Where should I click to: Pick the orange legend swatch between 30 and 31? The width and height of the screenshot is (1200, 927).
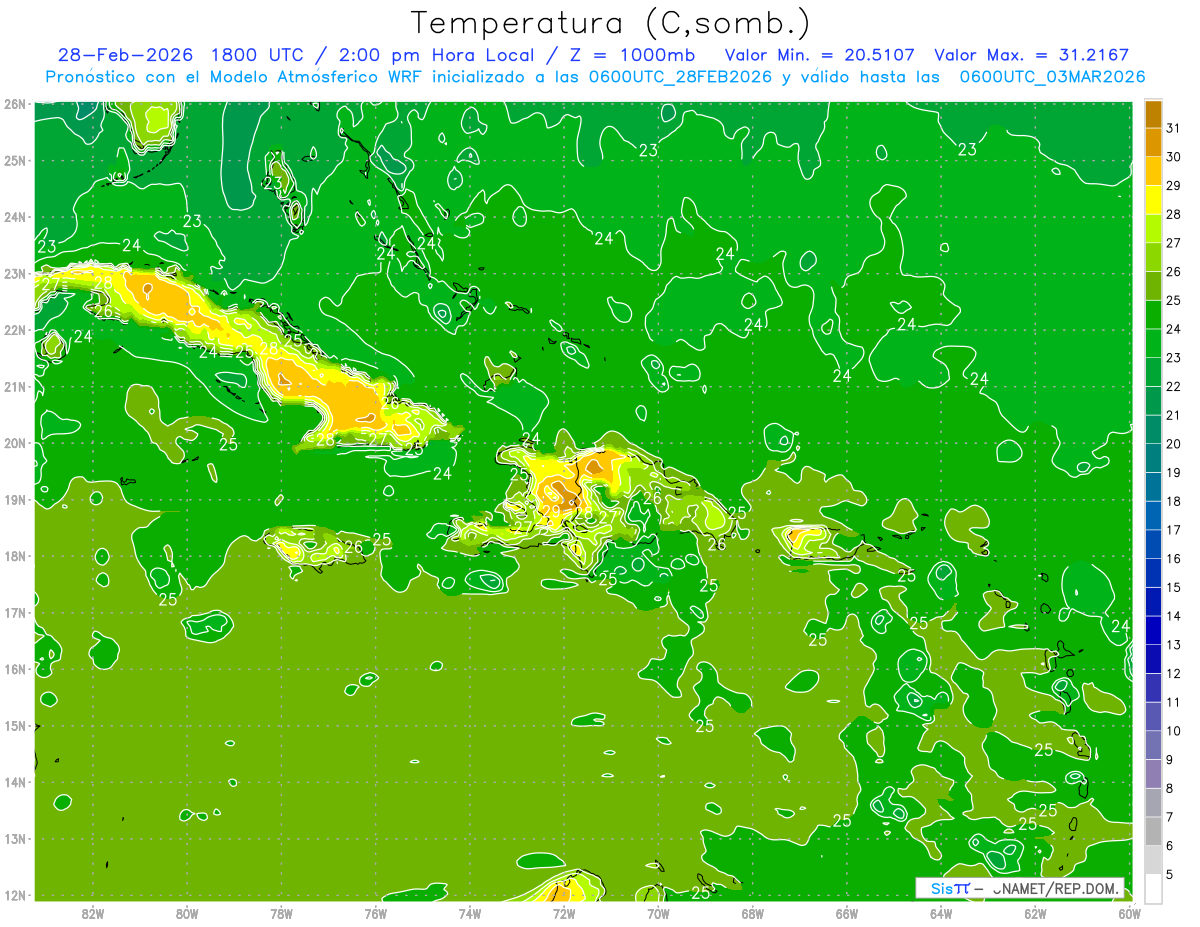(x=1153, y=143)
